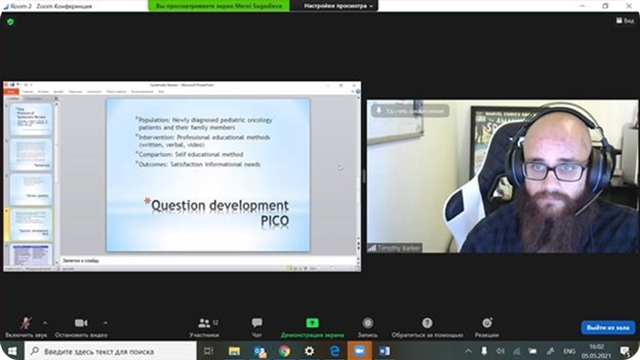Open Zoom from the Windows taskbar
This screenshot has width=640, height=360.
tap(360, 351)
